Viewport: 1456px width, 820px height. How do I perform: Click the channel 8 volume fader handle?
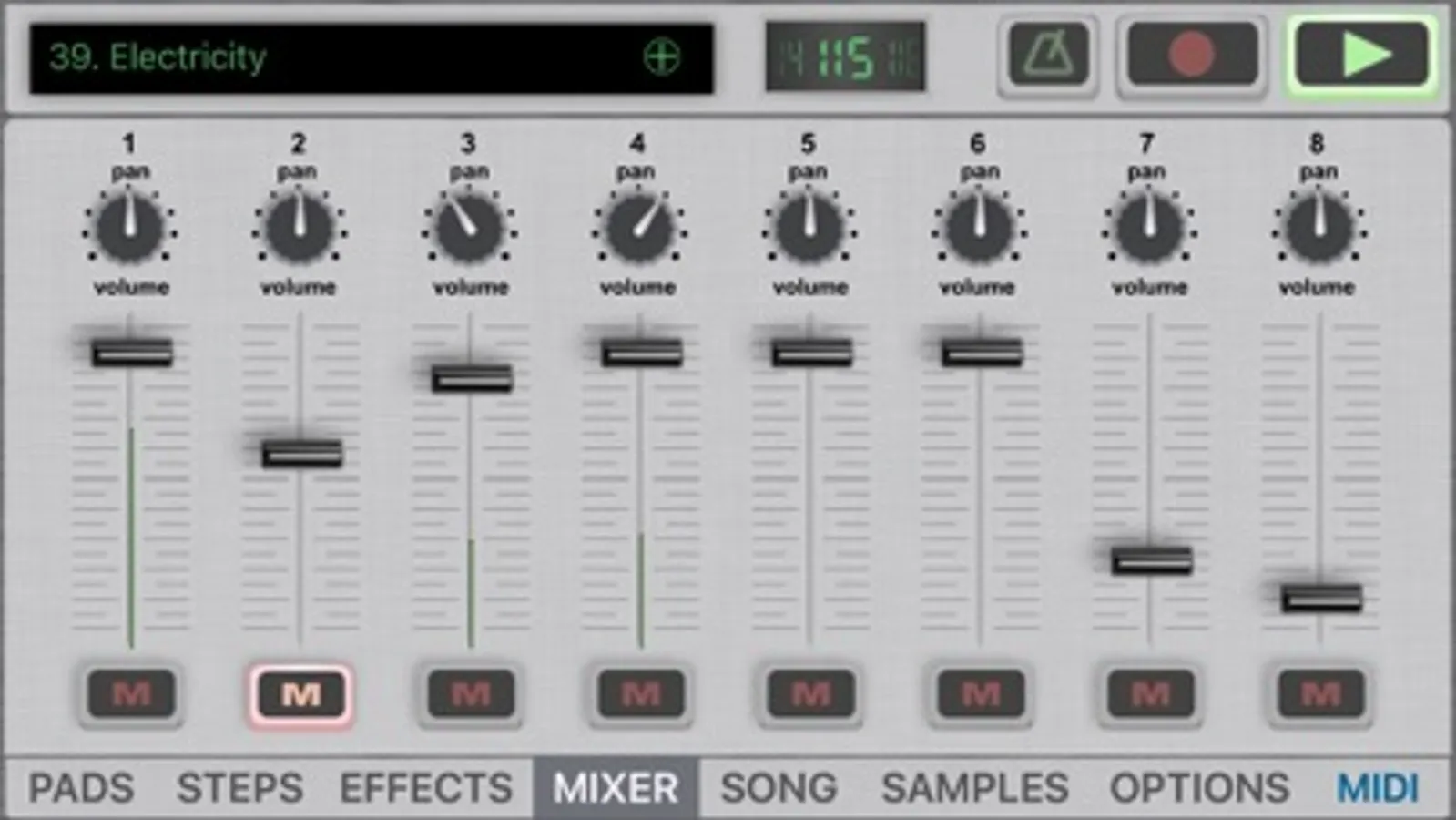[x=1321, y=598]
